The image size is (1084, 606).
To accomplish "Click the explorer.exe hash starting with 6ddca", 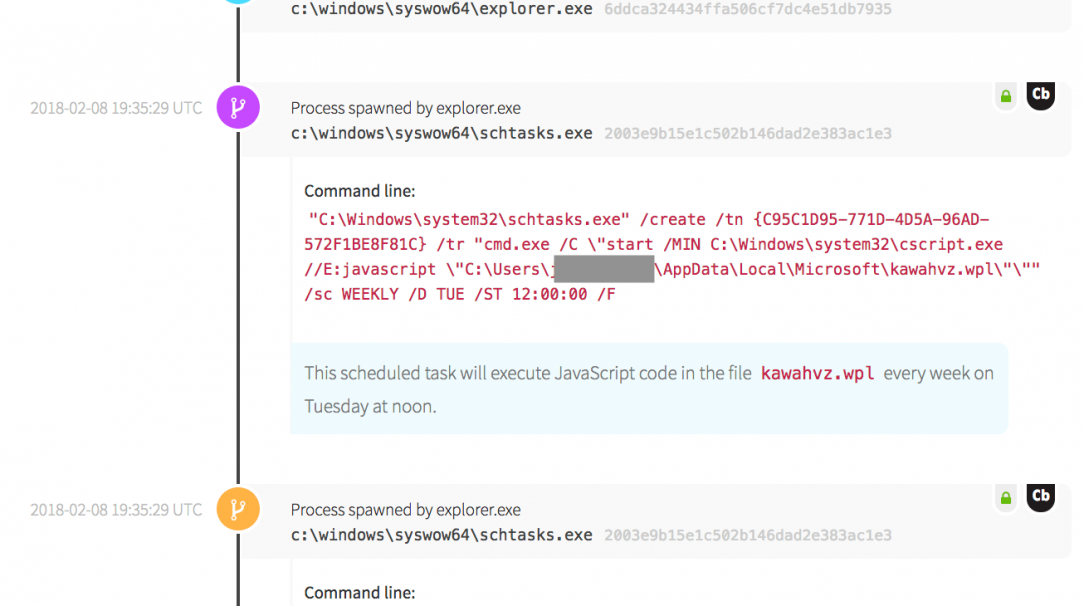I will 747,9.
